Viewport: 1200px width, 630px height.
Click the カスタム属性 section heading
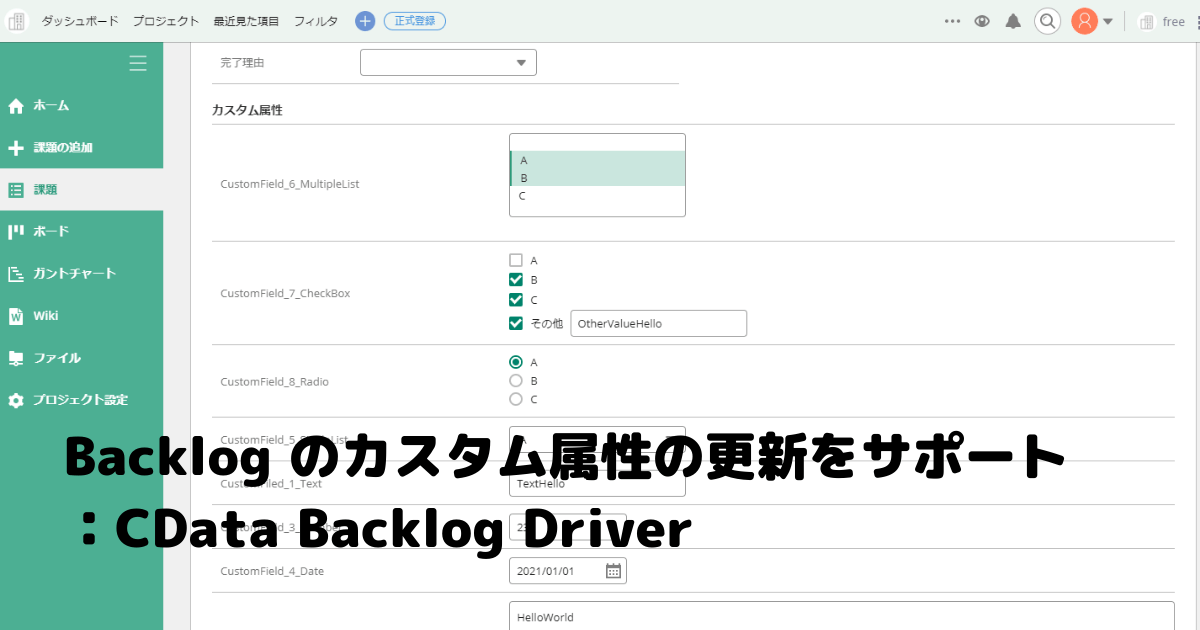(247, 110)
